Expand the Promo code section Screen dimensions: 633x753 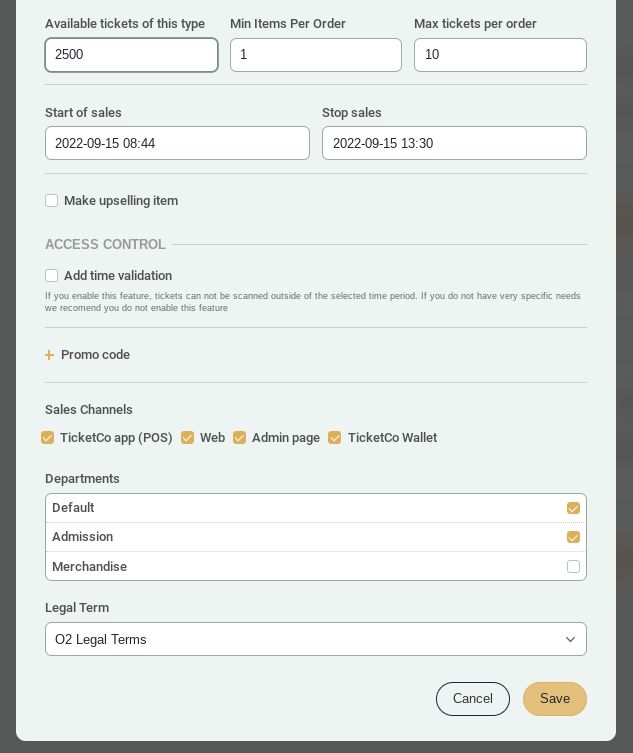pyautogui.click(x=95, y=355)
